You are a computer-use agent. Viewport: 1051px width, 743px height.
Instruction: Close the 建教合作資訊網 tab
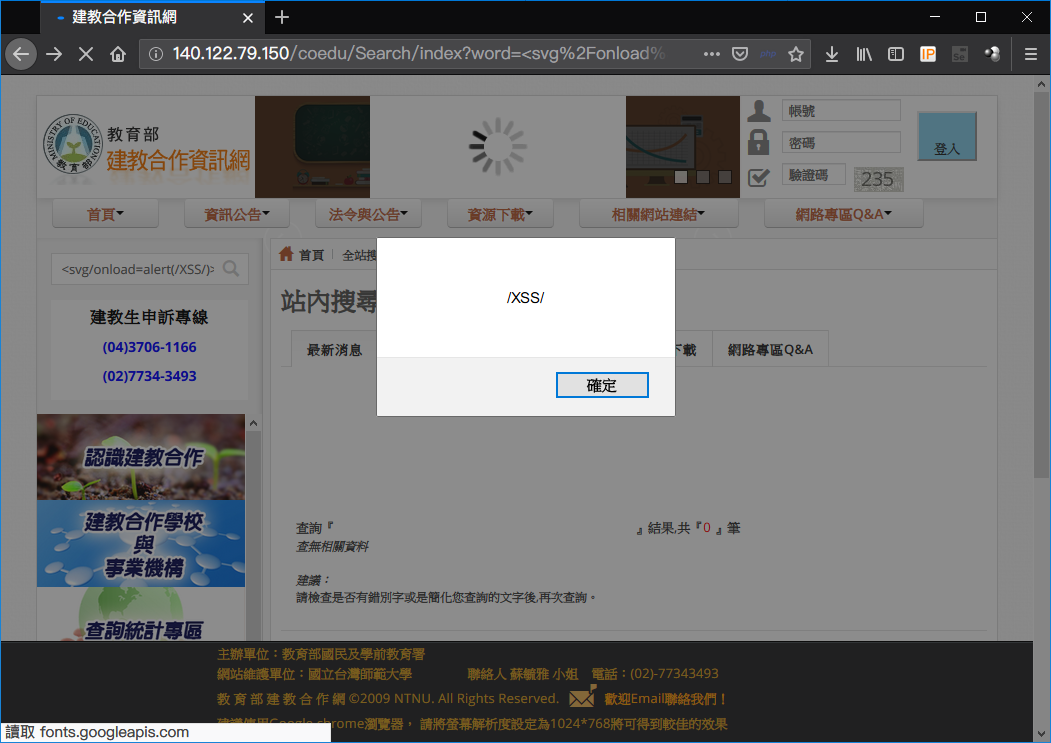pyautogui.click(x=247, y=18)
